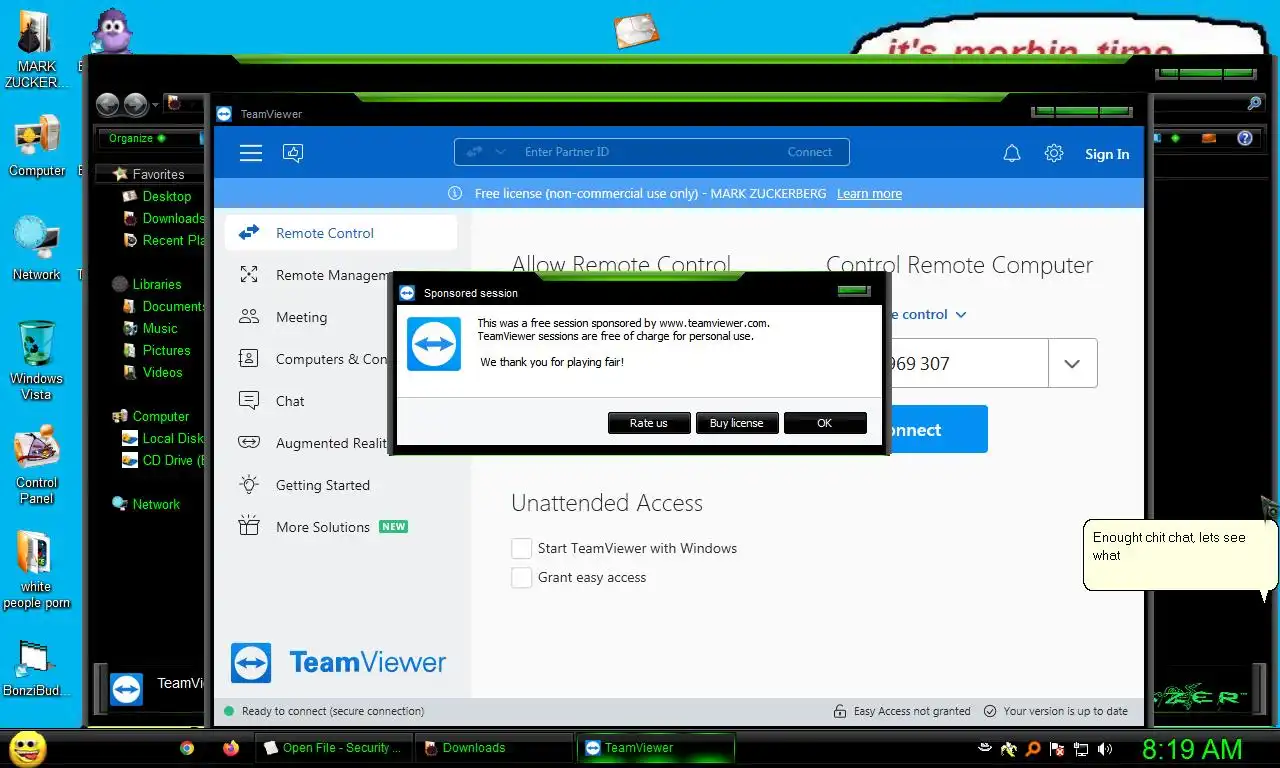Check Start TeamViewer with Windows
This screenshot has height=768, width=1280.
click(521, 548)
